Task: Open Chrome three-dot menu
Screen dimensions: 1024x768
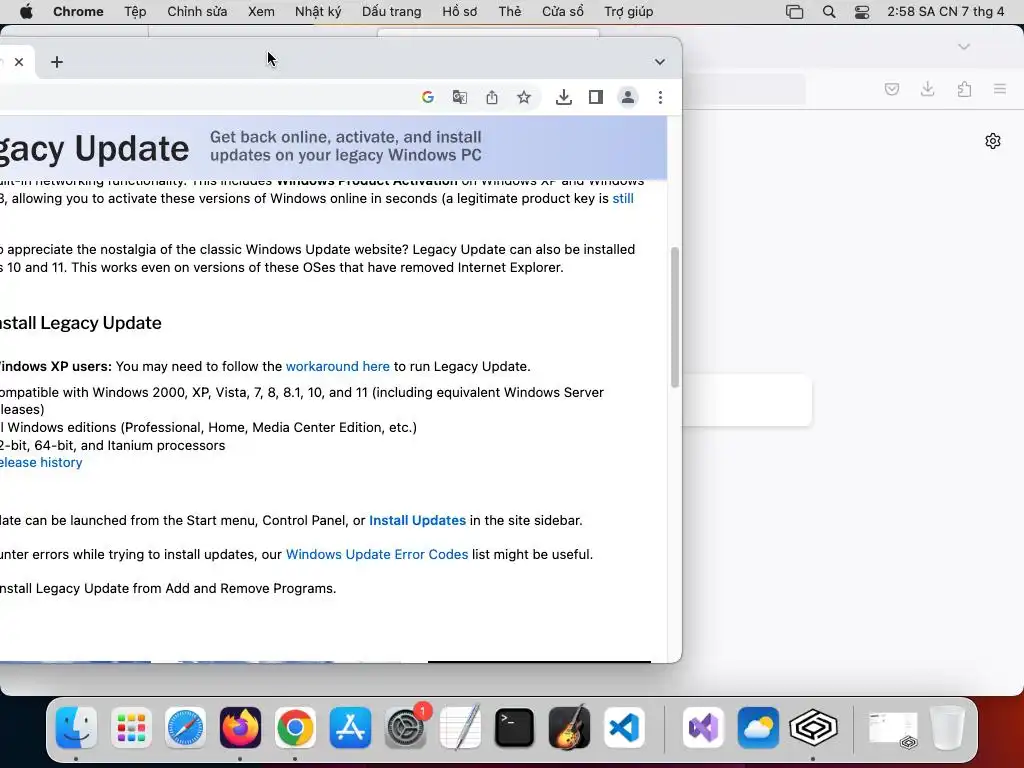Action: (x=660, y=97)
